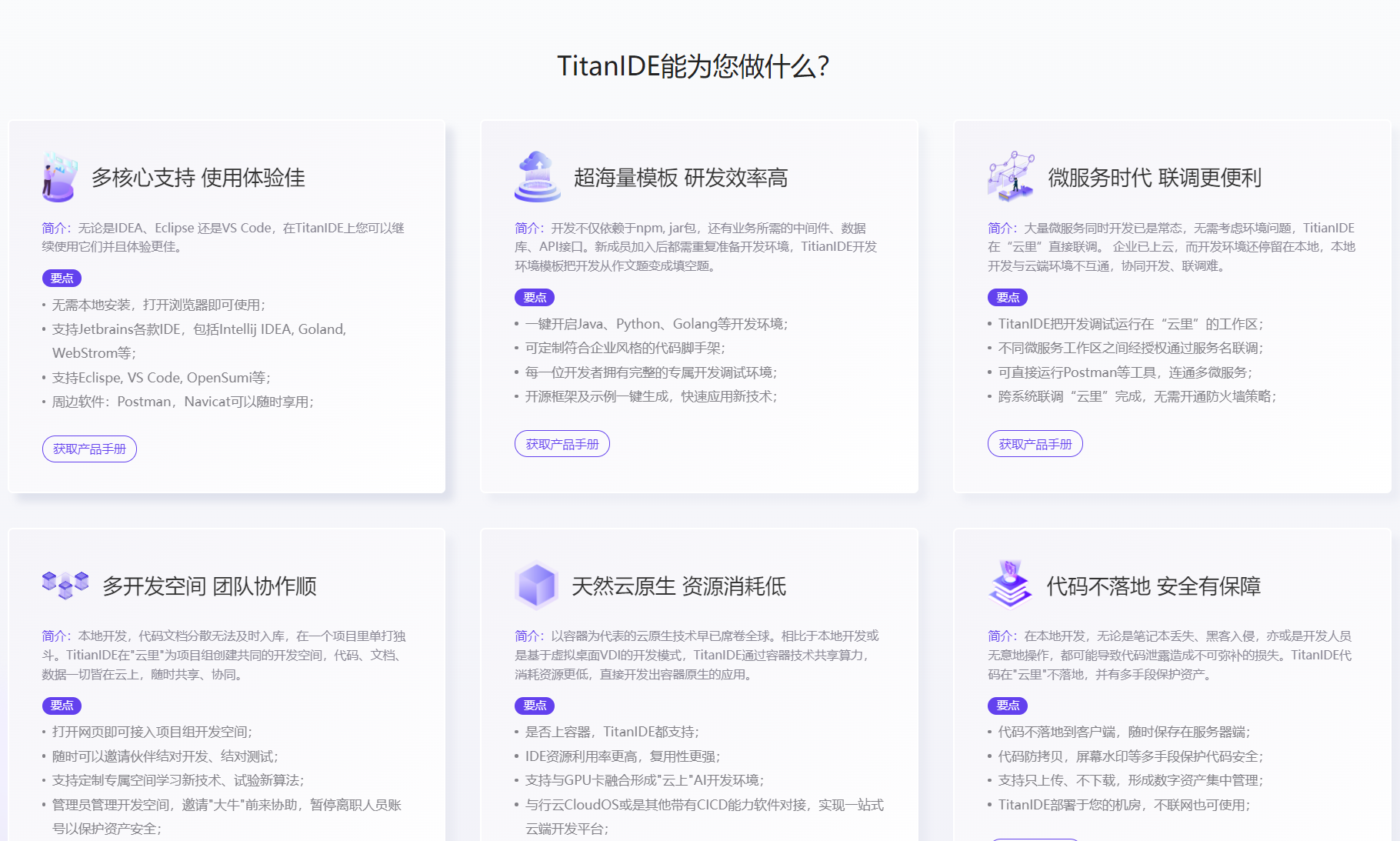The width and height of the screenshot is (1400, 841).
Task: Click the 要点 badge in 代码不落地 card
Action: pos(1007,705)
